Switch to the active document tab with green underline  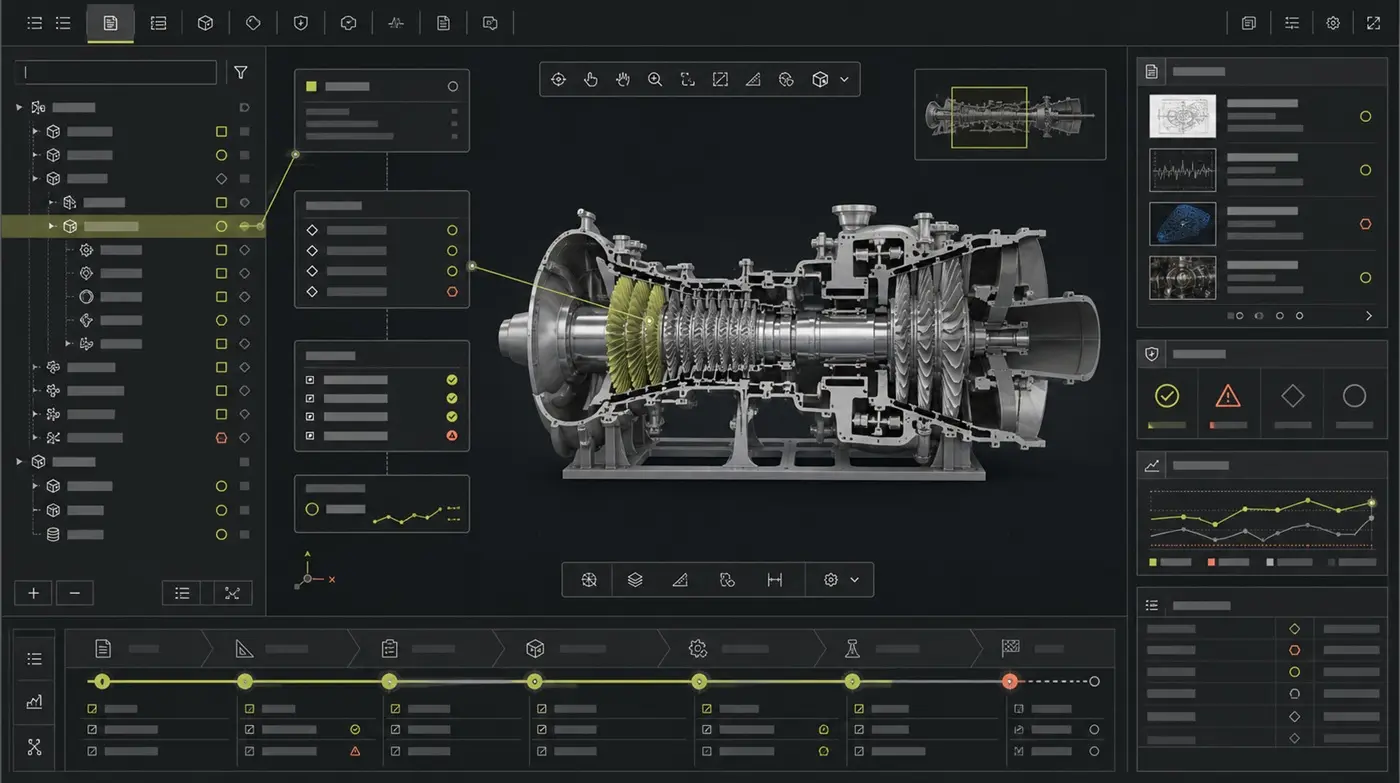110,23
